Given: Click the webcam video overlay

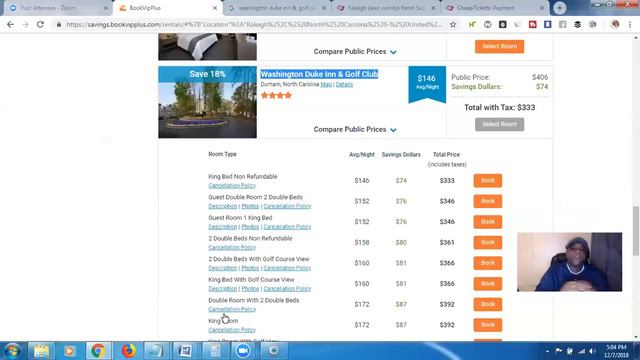Looking at the screenshot, I should click(x=569, y=262).
